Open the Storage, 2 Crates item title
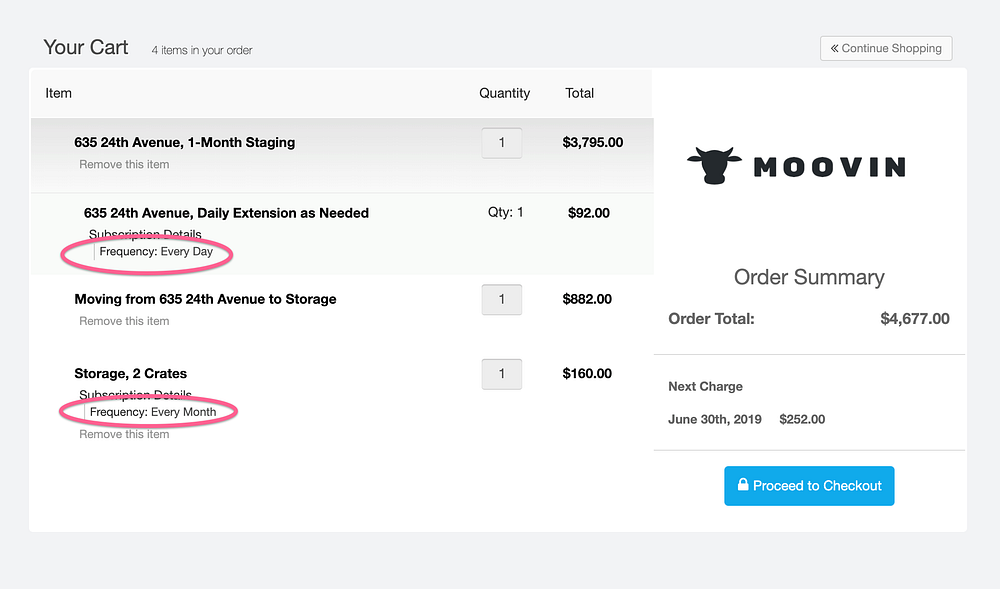The image size is (1000, 589). [131, 374]
